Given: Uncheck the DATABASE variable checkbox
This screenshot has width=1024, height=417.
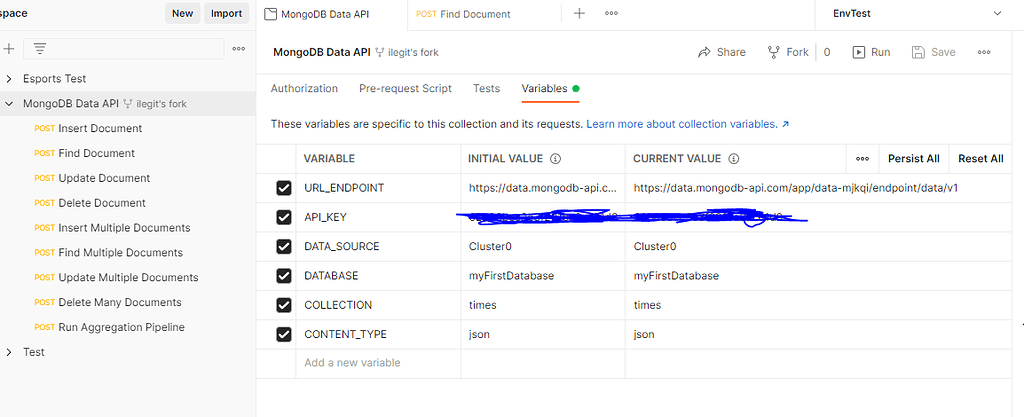Looking at the screenshot, I should [x=284, y=276].
